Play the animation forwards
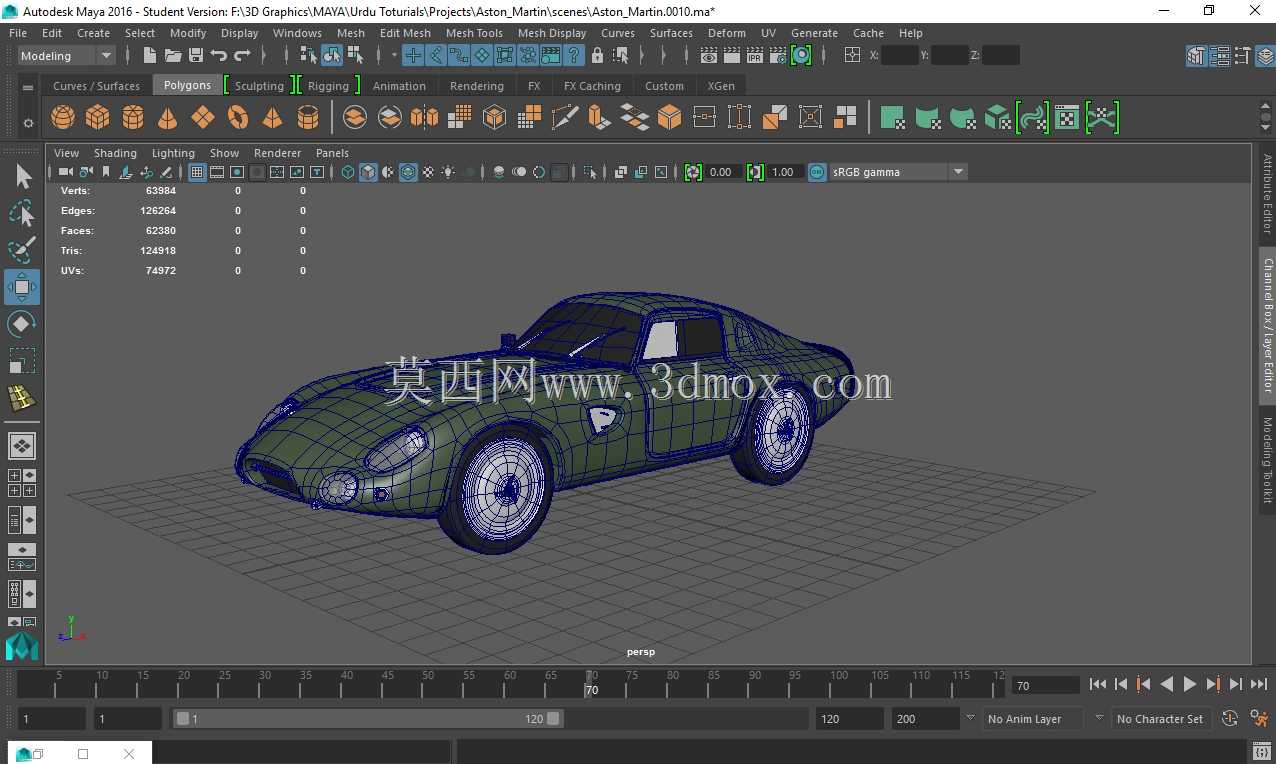 click(1190, 684)
